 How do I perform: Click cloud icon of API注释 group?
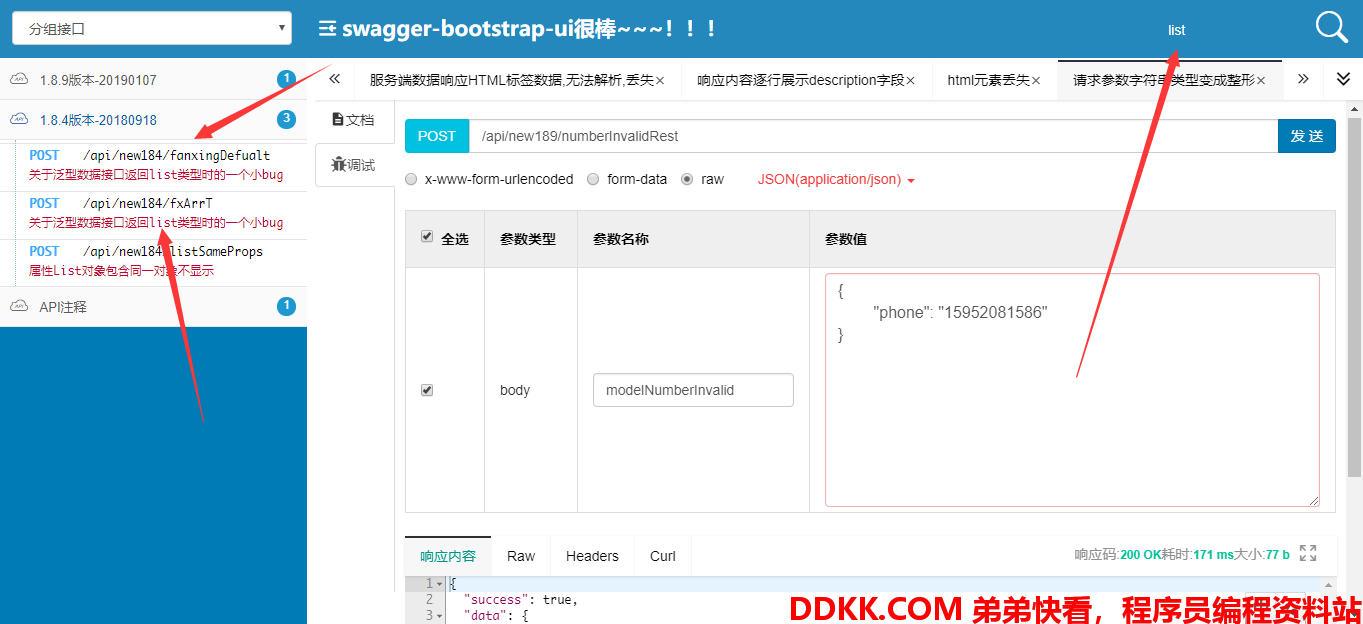pos(18,306)
